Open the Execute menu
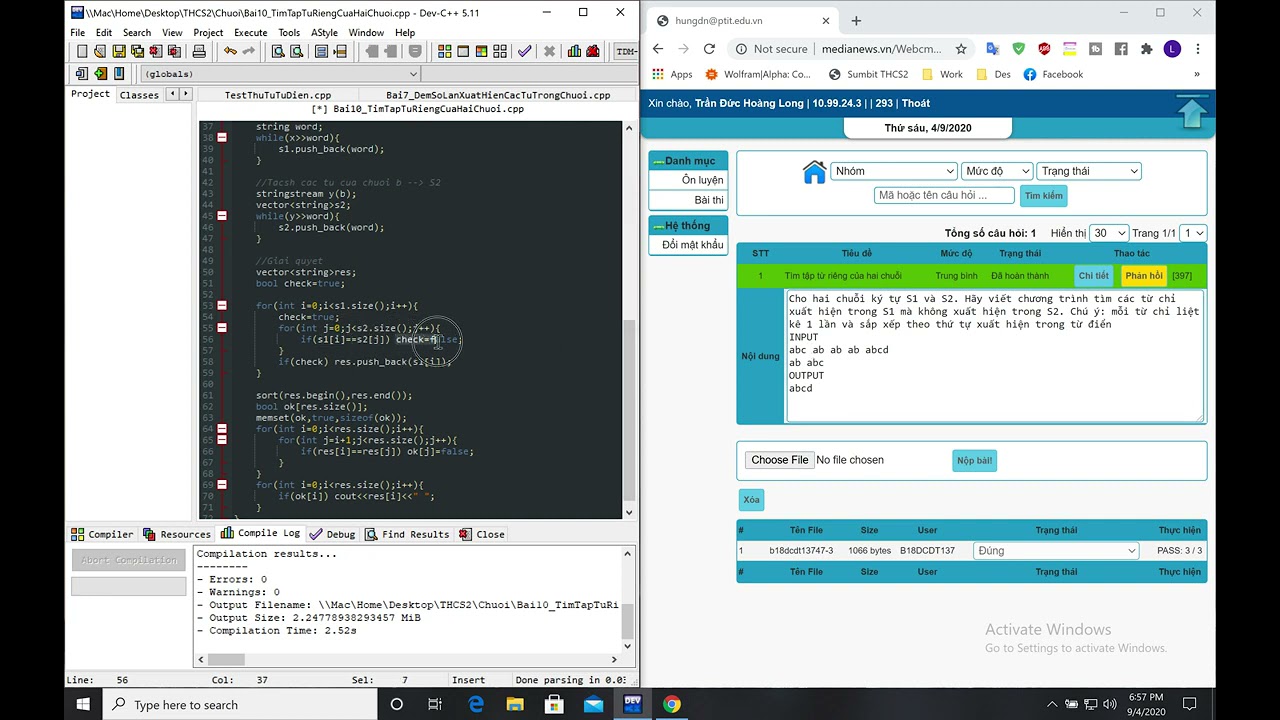Viewport: 1280px width, 720px height. tap(250, 33)
